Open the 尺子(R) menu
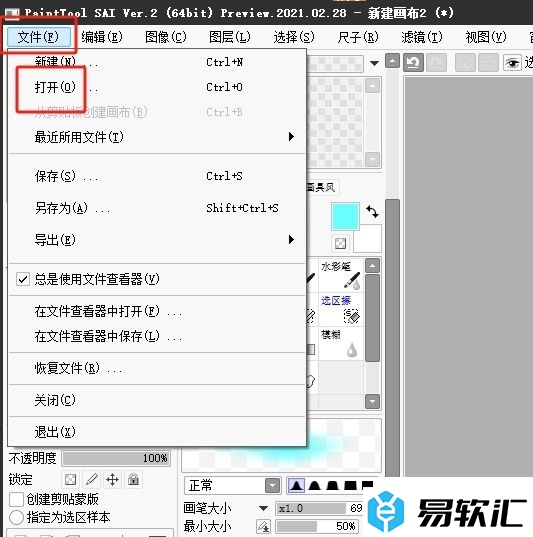Viewport: 533px width, 537px height. click(358, 37)
